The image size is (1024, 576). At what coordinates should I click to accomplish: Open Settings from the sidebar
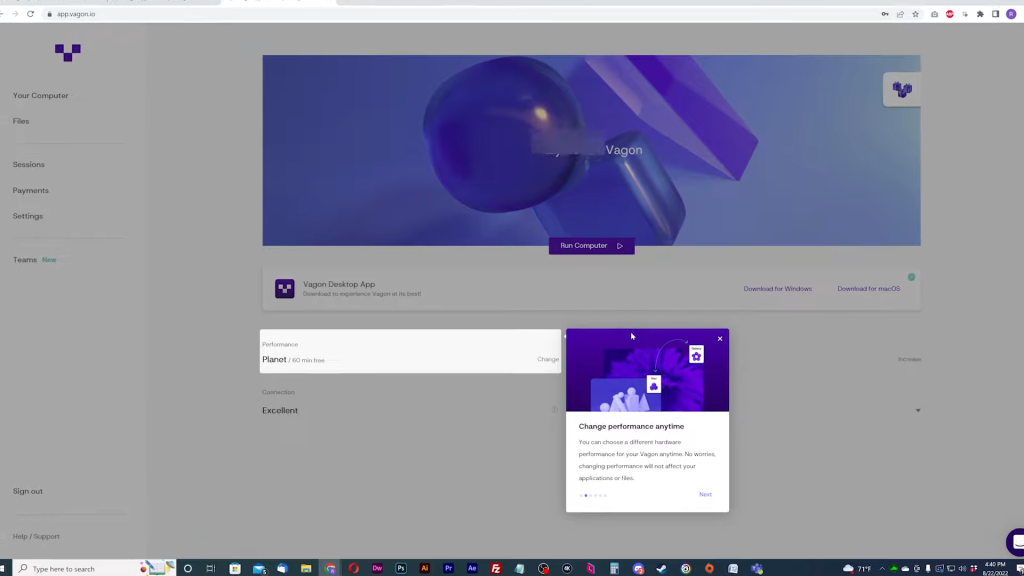coord(27,216)
